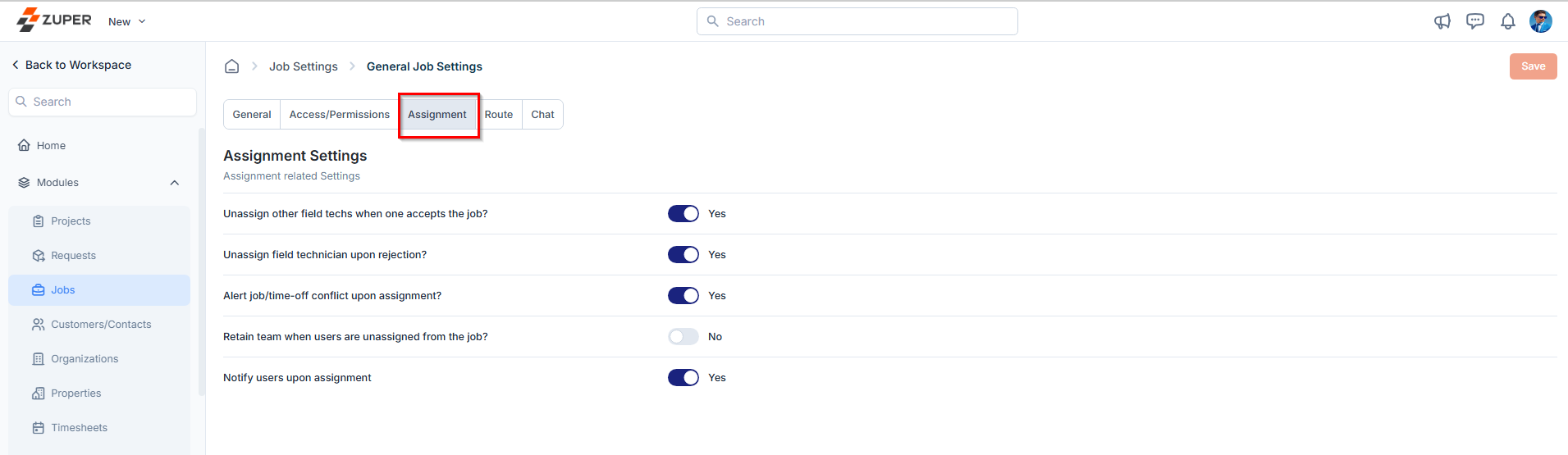This screenshot has width=1568, height=455.
Task: Open the notifications bell
Action: [x=1507, y=21]
